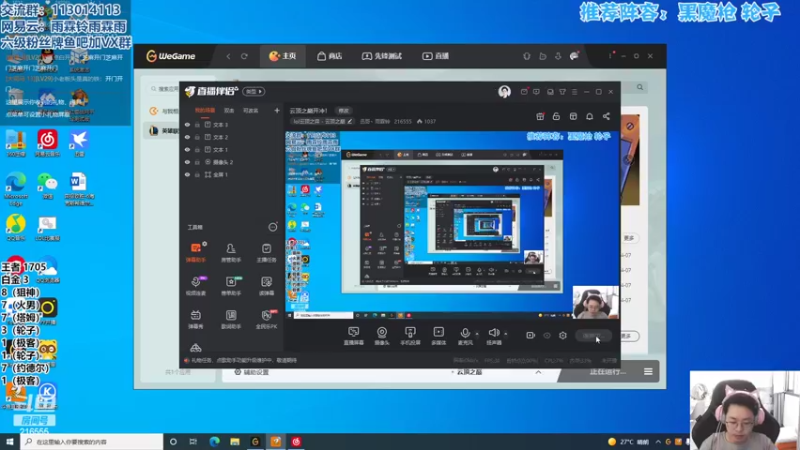Mute the 麦克风 microphone
This screenshot has height=450, width=800.
coord(465,336)
